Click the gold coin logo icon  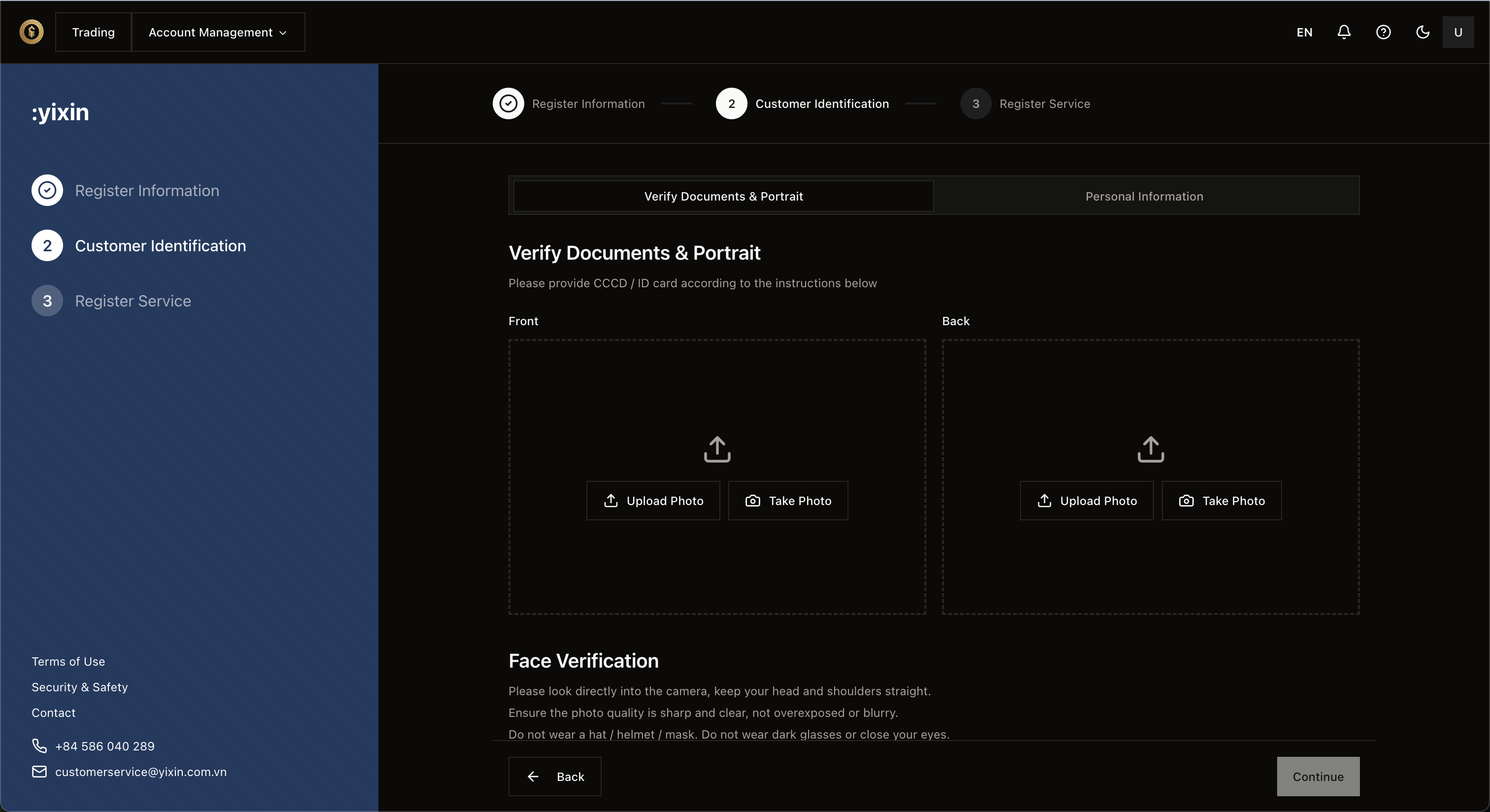pos(31,32)
